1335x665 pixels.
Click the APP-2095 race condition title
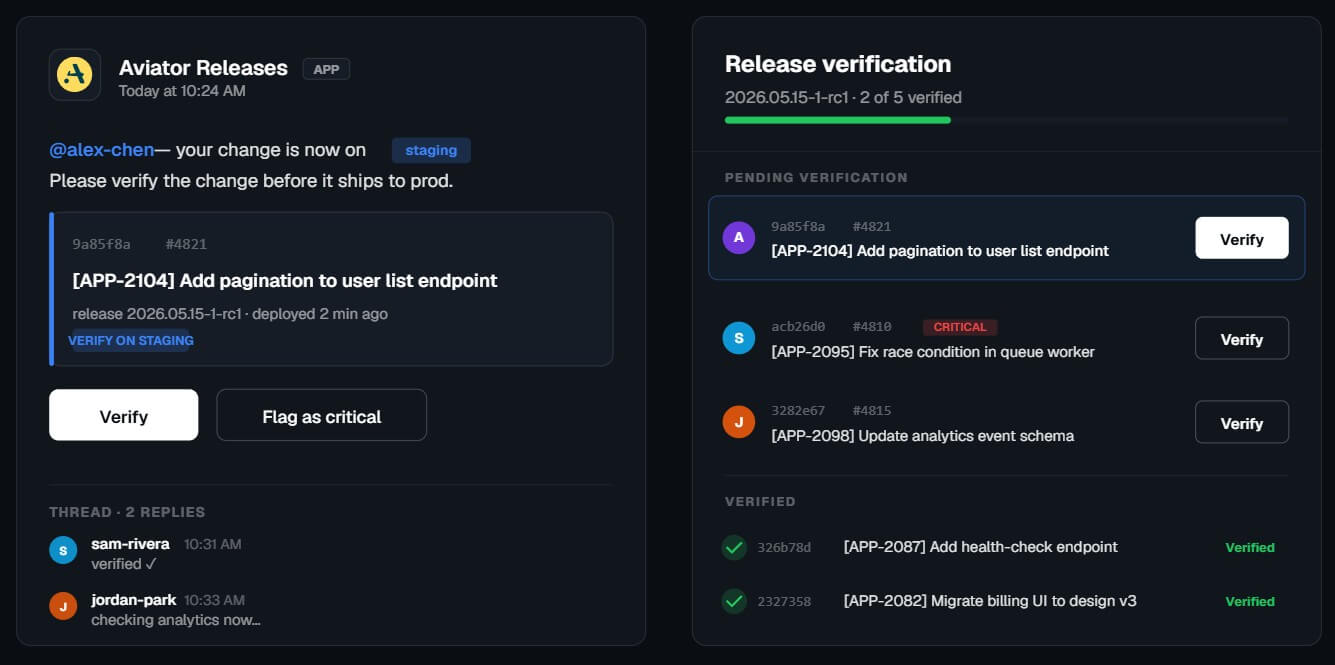[x=933, y=352]
